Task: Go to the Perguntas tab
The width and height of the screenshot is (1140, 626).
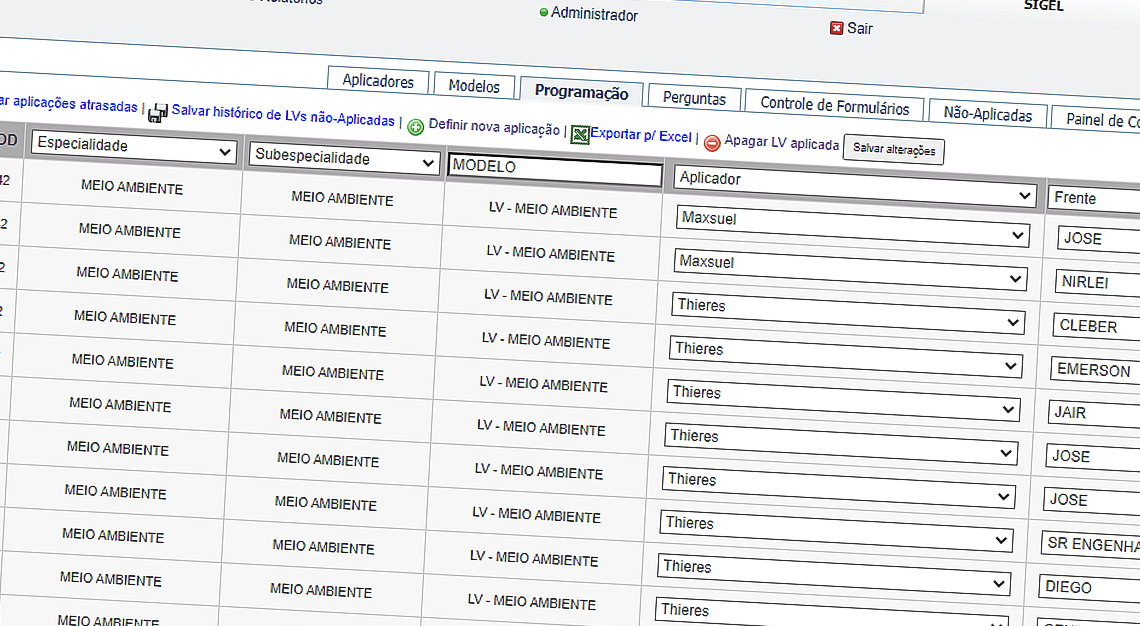Action: point(694,98)
